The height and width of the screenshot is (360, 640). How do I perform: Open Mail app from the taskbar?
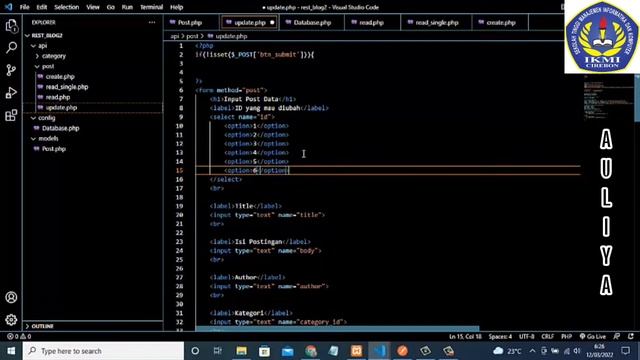pyautogui.click(x=287, y=351)
